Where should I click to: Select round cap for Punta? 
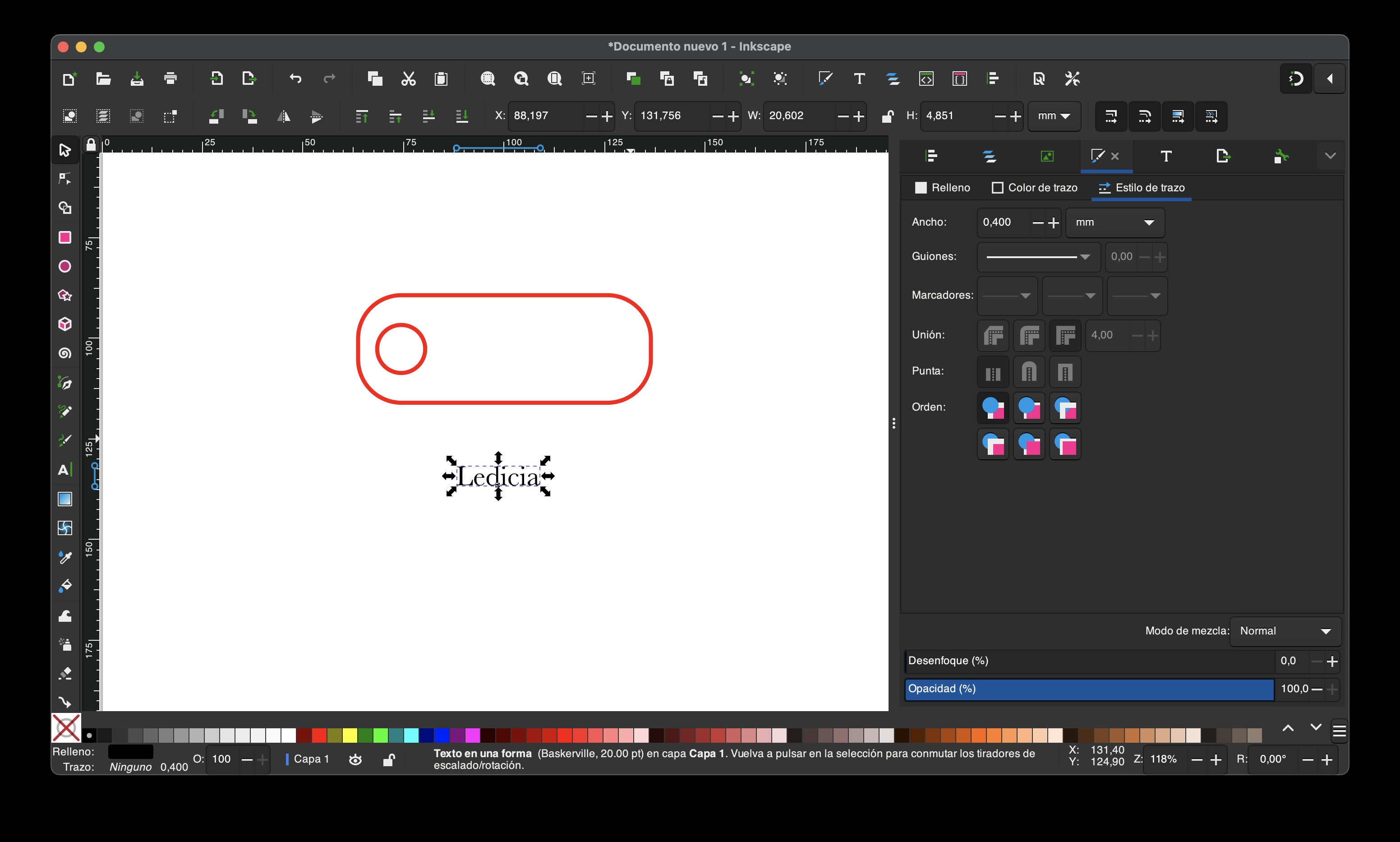point(1029,372)
